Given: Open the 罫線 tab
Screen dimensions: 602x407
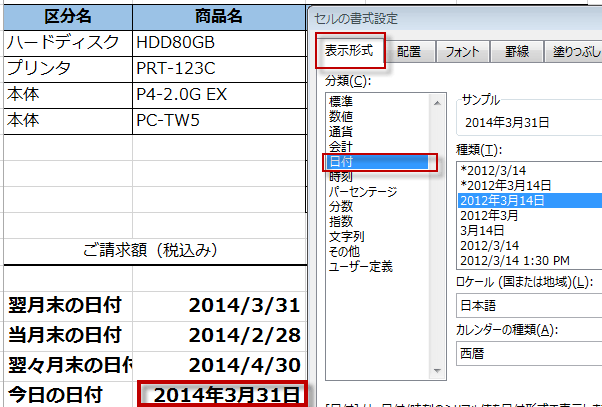Looking at the screenshot, I should (517, 51).
